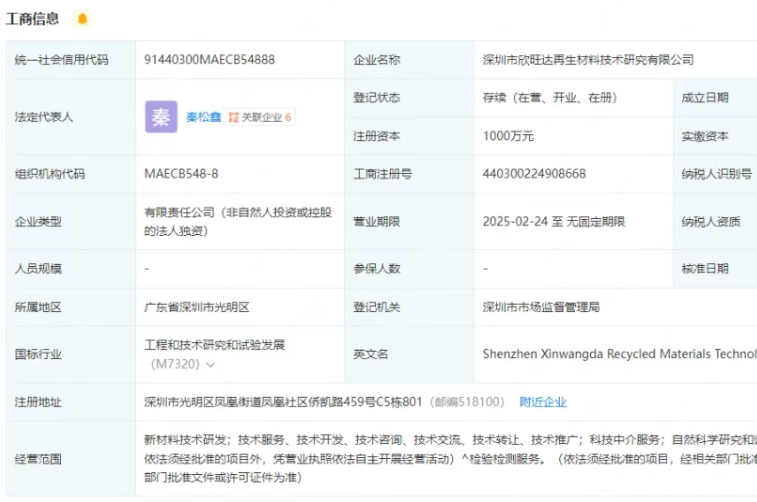757x502 pixels.
Task: Open the 关联企业 6 badge
Action: point(259,117)
